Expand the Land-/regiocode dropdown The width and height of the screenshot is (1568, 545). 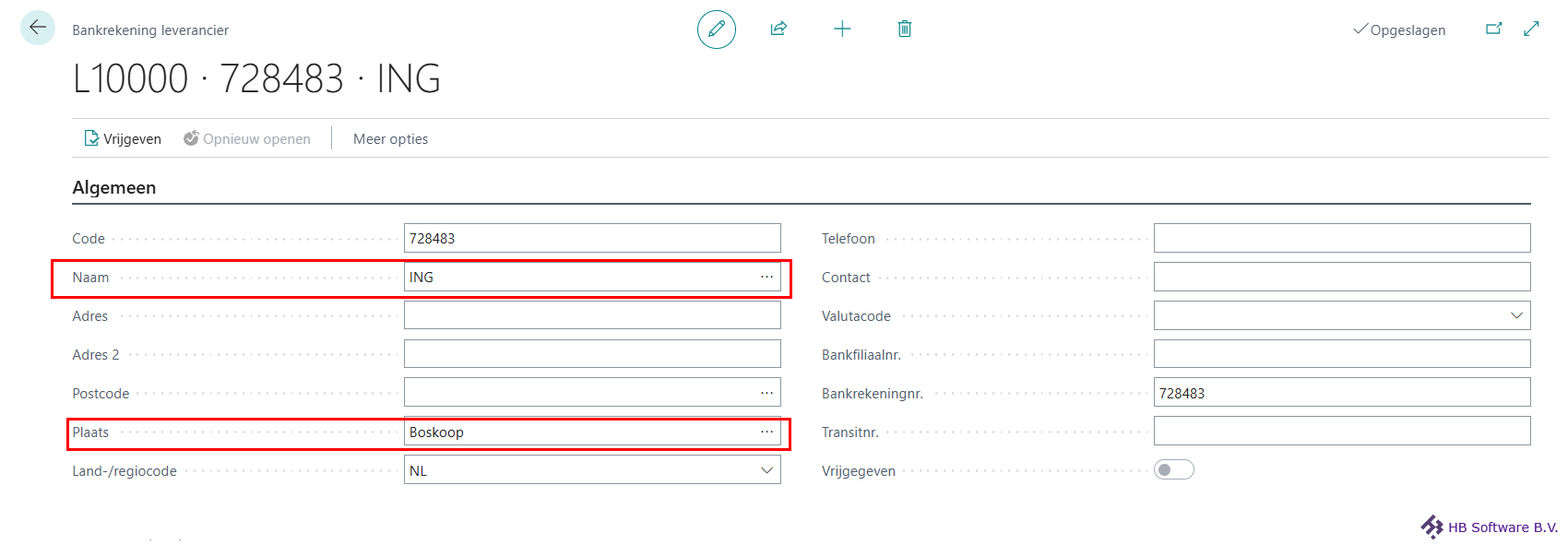(x=766, y=470)
